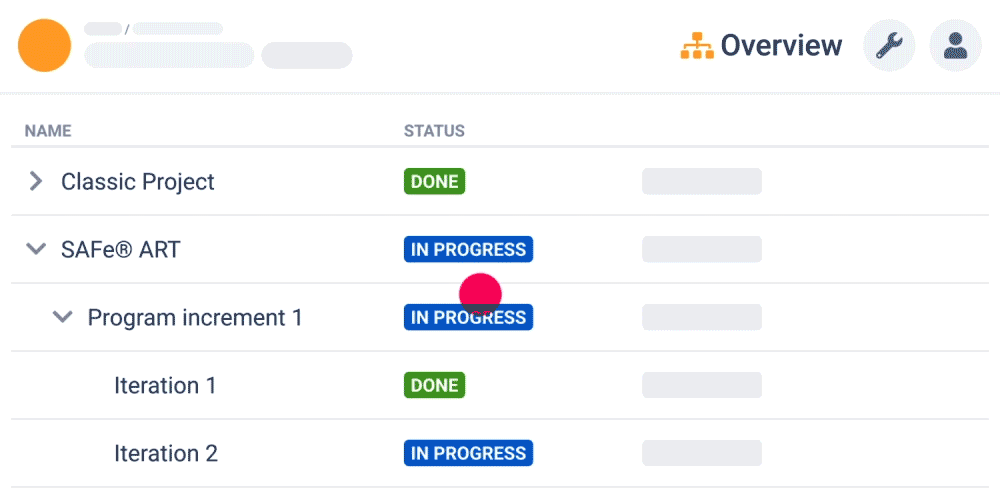The image size is (1000, 500).
Task: Click the grey placeholder in Iteration 1 row
Action: coord(702,385)
